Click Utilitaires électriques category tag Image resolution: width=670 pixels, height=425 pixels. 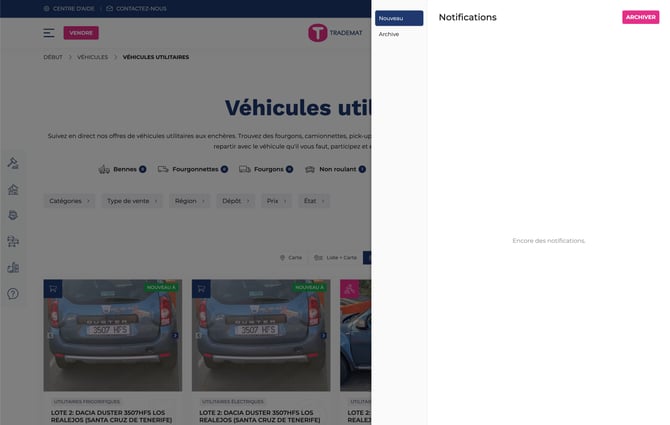233,402
